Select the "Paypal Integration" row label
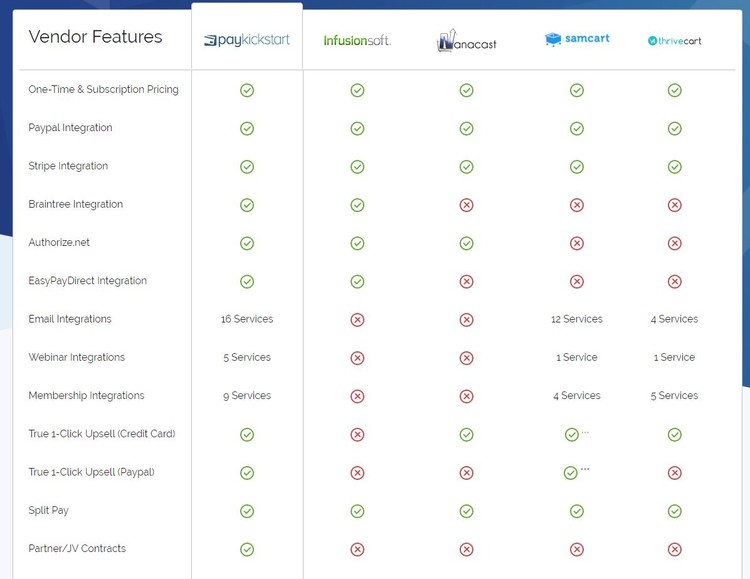This screenshot has height=579, width=750. [x=70, y=128]
